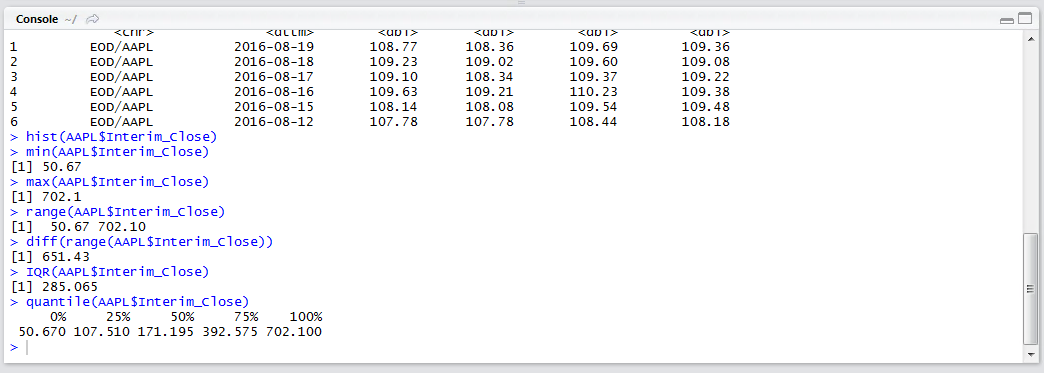
Task: Click EOD/AAPL in row 1
Action: click(x=121, y=47)
